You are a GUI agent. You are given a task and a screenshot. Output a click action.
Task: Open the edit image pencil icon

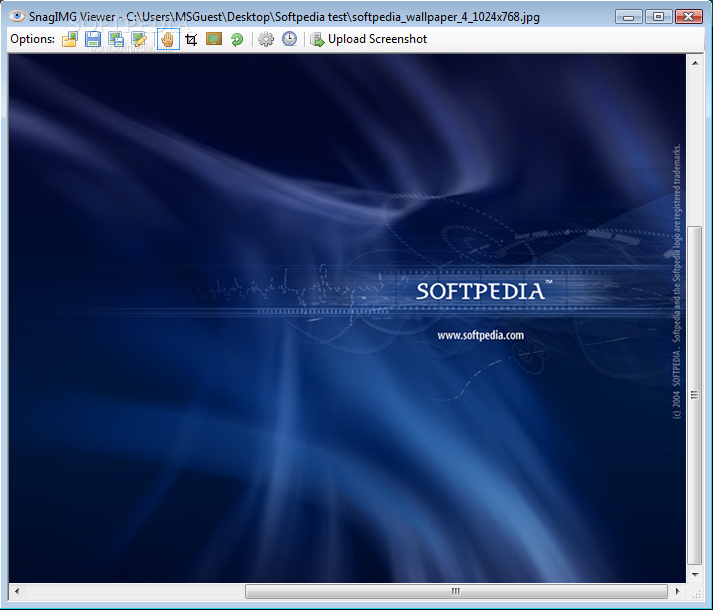click(x=139, y=39)
